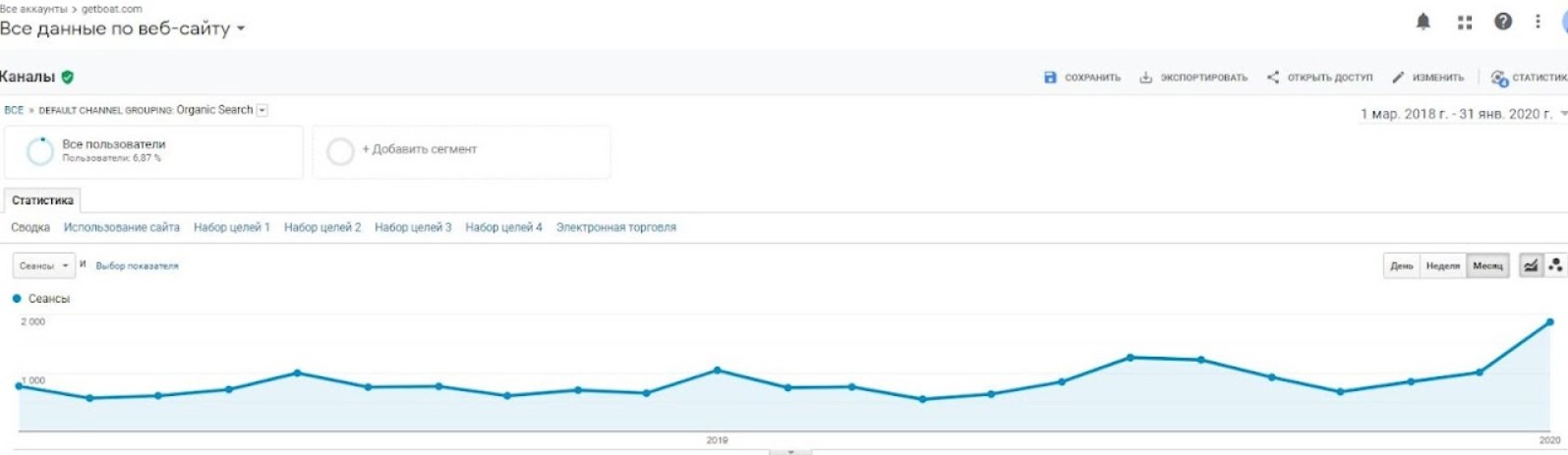Click the getboat.com account text

point(111,9)
